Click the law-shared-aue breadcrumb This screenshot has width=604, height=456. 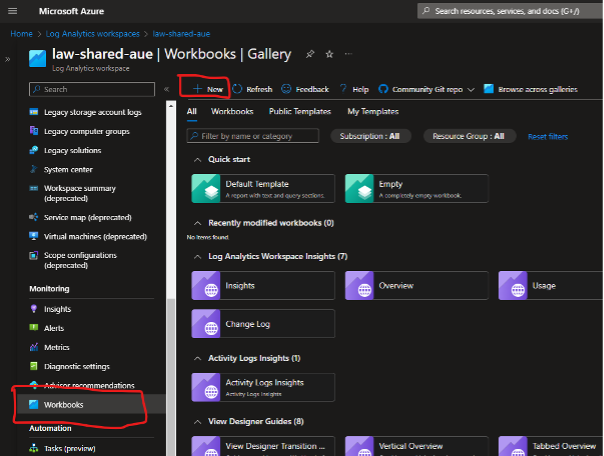[x=181, y=34]
